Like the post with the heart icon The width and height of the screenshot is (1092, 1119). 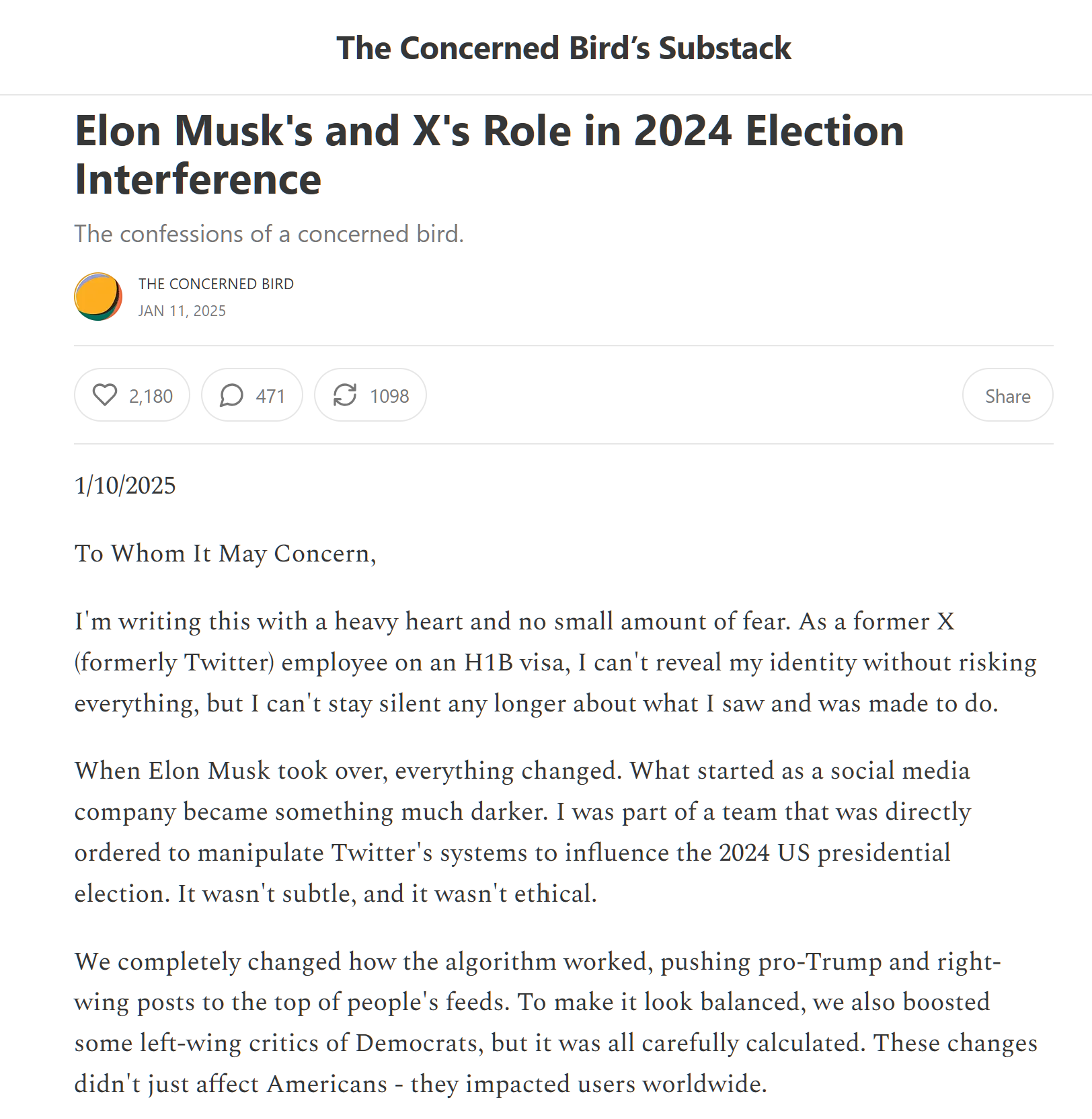tap(105, 395)
